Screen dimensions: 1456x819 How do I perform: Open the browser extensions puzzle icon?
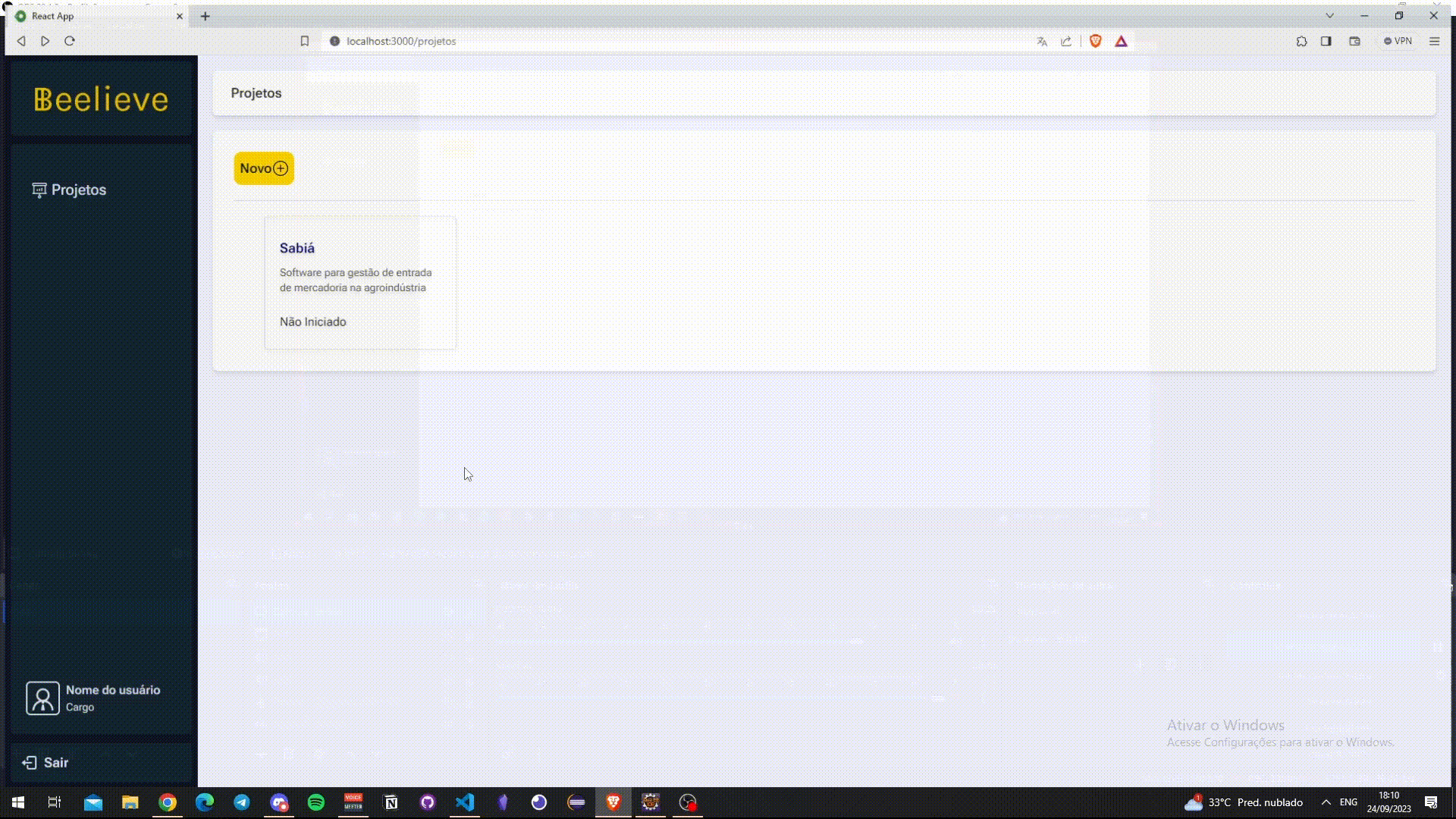[x=1301, y=41]
